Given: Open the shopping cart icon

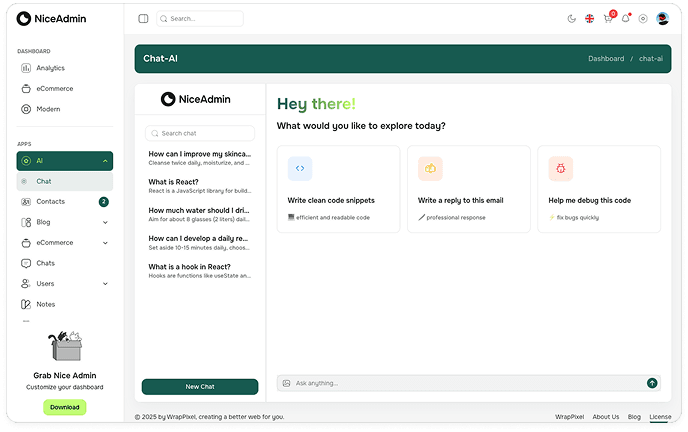Looking at the screenshot, I should coord(608,18).
